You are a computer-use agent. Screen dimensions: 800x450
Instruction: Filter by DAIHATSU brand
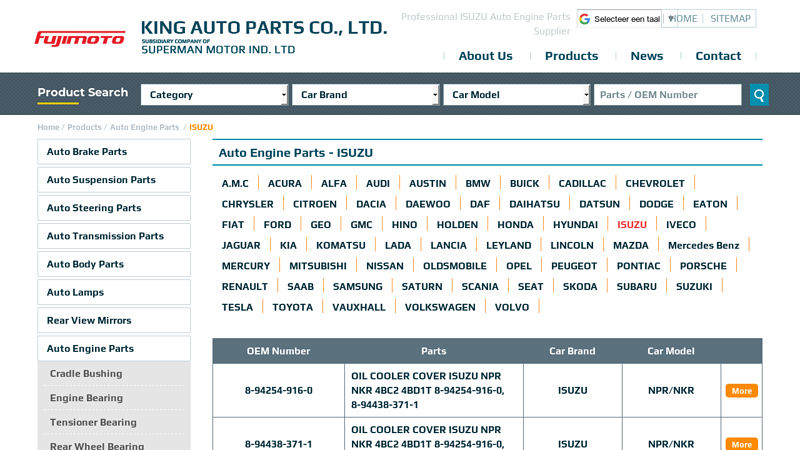pyautogui.click(x=534, y=204)
